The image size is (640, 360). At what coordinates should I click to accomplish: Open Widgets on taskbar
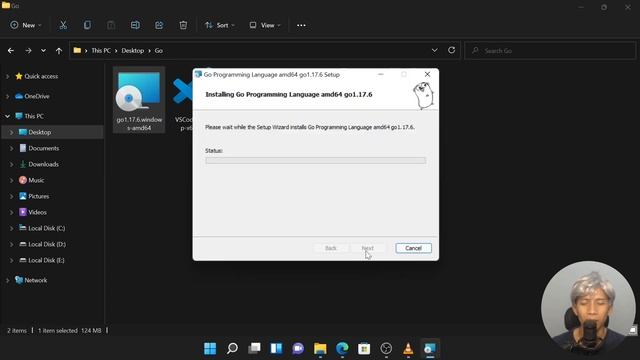pyautogui.click(x=276, y=348)
